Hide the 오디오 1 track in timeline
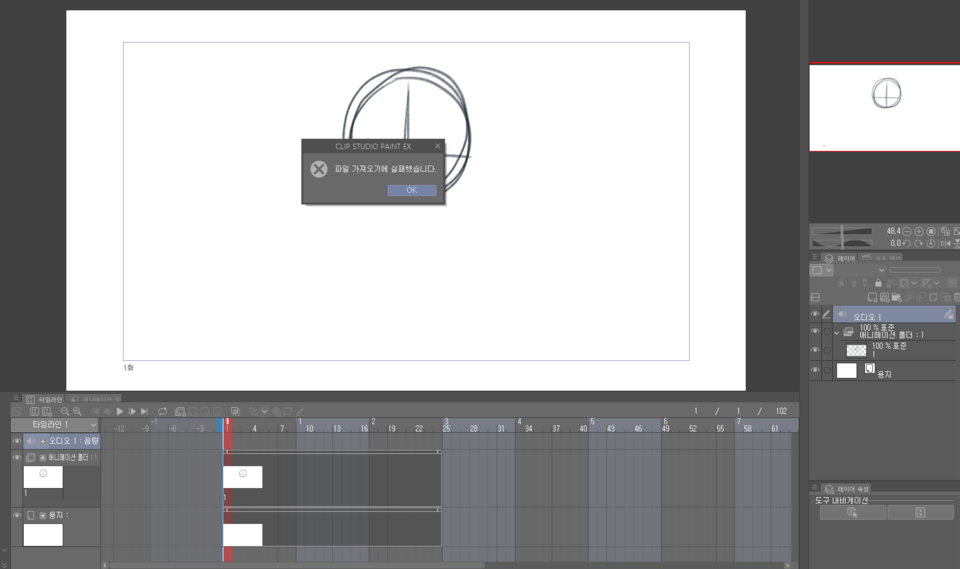This screenshot has width=960, height=569. coord(17,441)
